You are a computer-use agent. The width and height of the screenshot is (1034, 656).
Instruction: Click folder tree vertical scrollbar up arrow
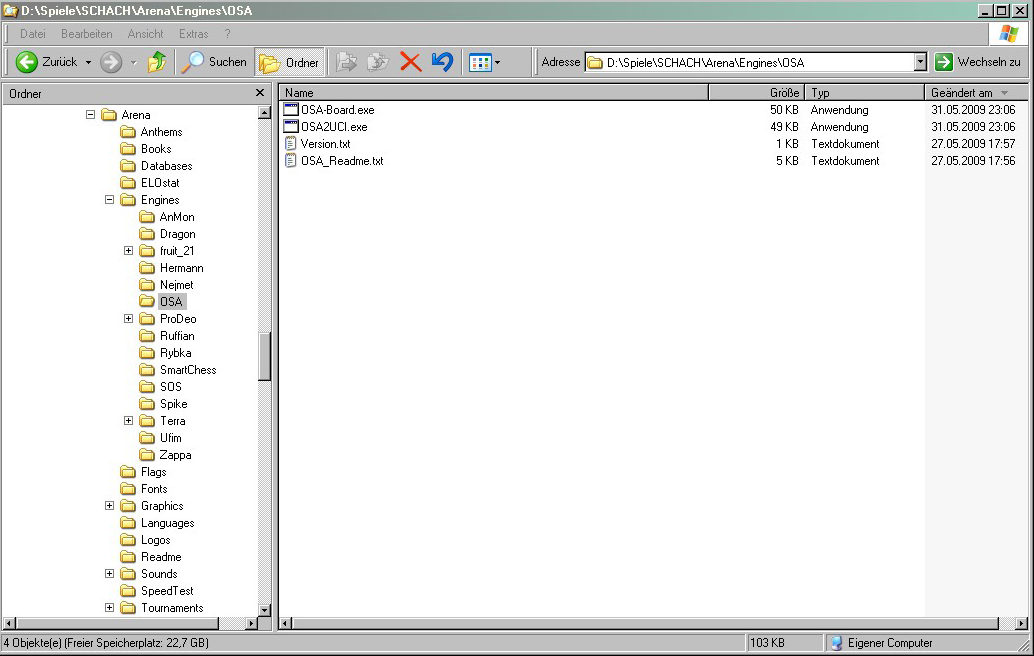click(264, 112)
